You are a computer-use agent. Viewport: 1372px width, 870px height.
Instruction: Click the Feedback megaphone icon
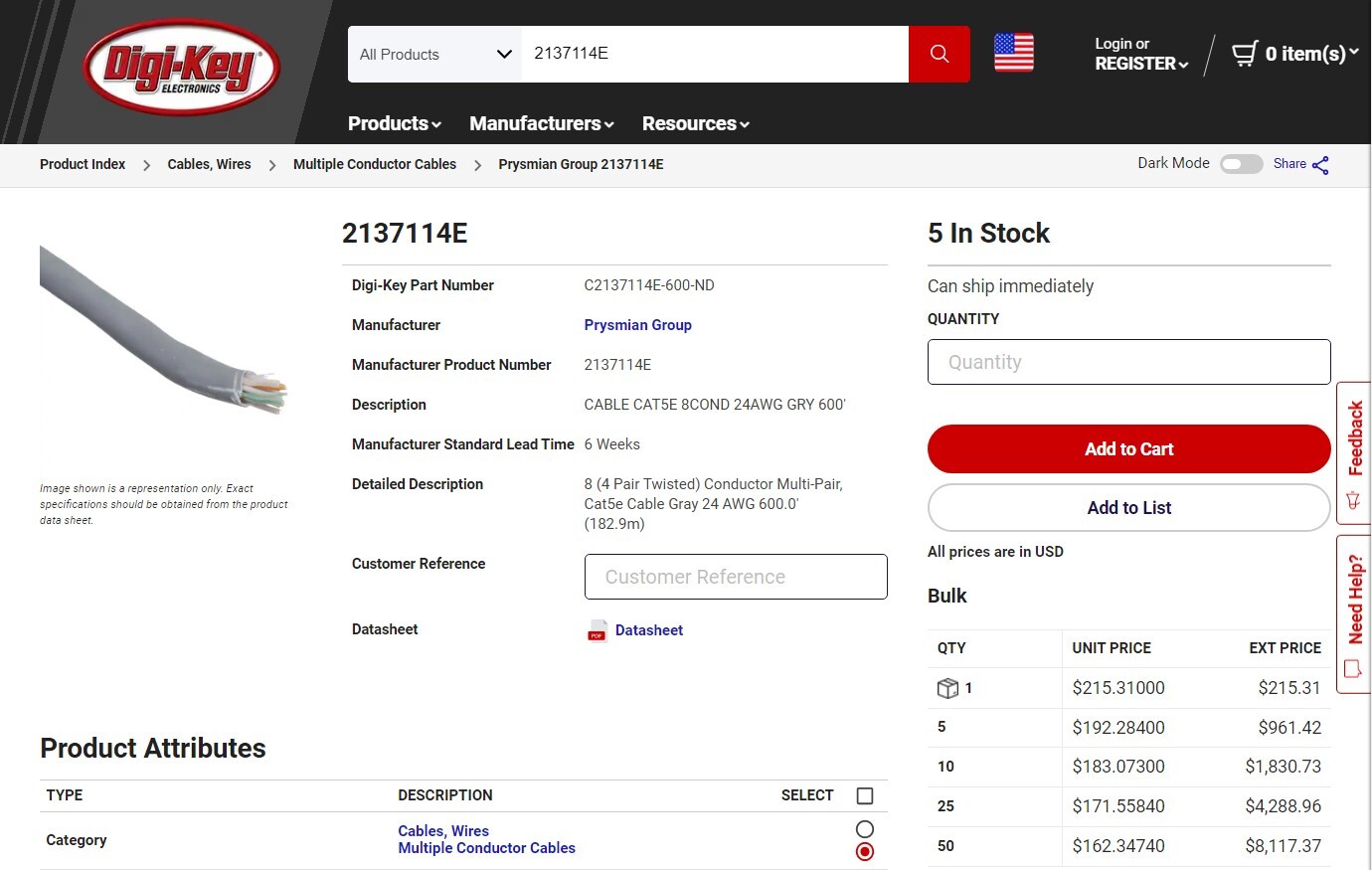[x=1353, y=500]
